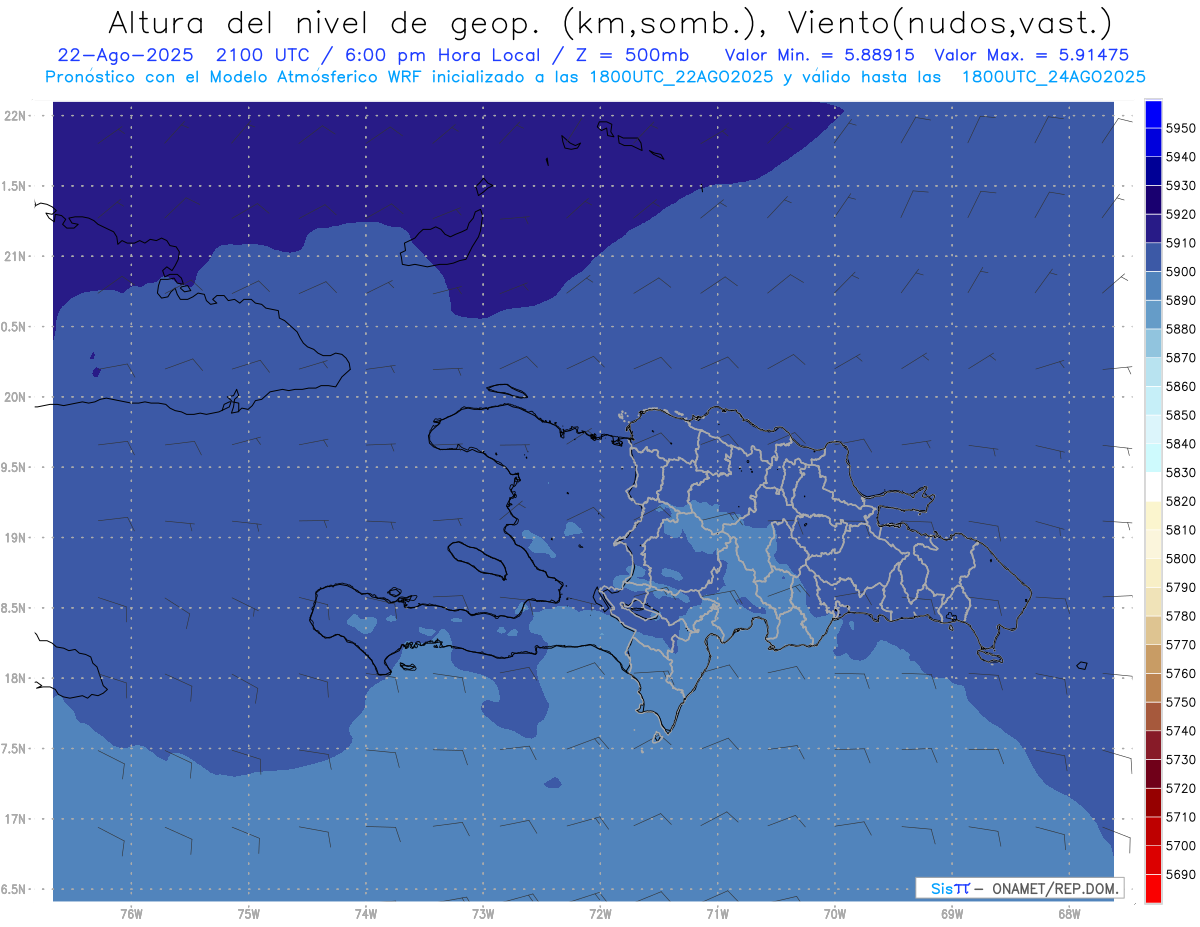Screen dimensions: 1200x927
Task: Pick the legend color between 5840 and 5850
Action: pyautogui.click(x=1152, y=430)
